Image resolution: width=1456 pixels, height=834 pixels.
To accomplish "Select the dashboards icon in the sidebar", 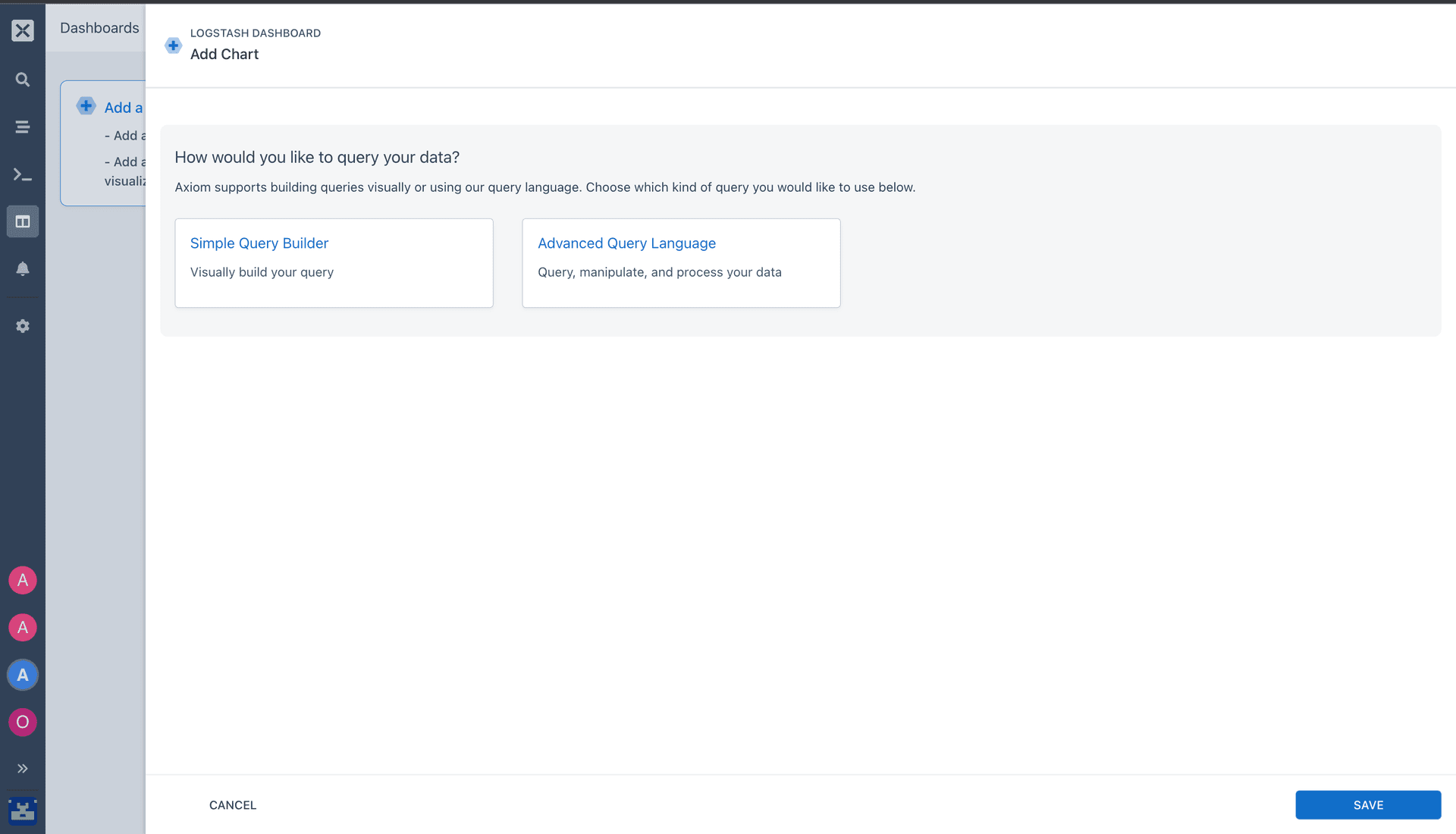I will pyautogui.click(x=22, y=221).
